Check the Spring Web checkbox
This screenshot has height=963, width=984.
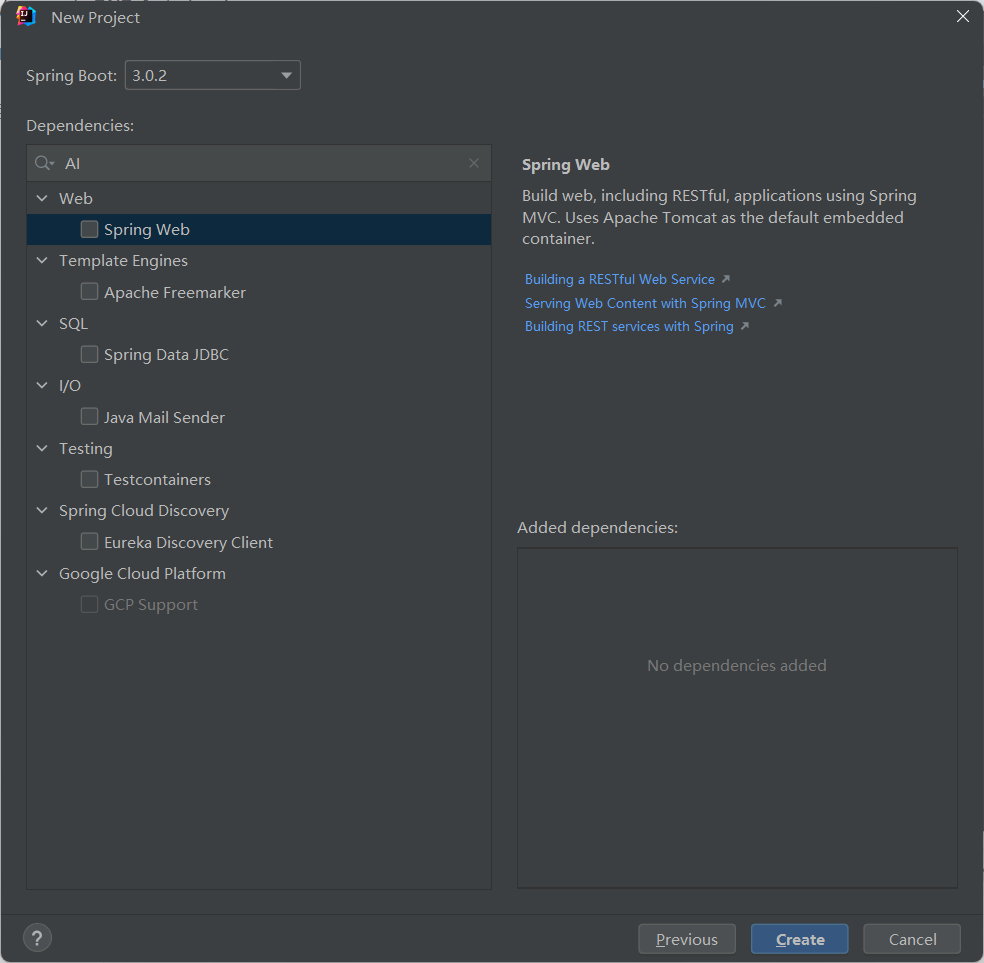click(89, 229)
